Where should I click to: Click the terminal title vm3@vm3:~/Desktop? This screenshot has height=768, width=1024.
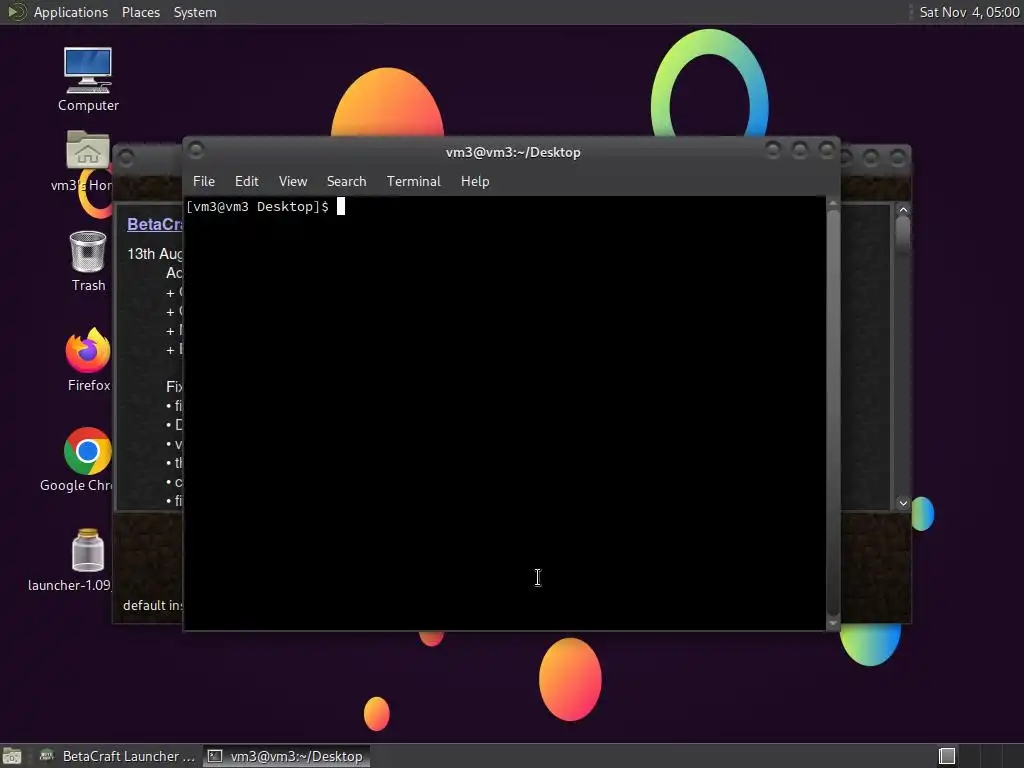click(x=513, y=152)
